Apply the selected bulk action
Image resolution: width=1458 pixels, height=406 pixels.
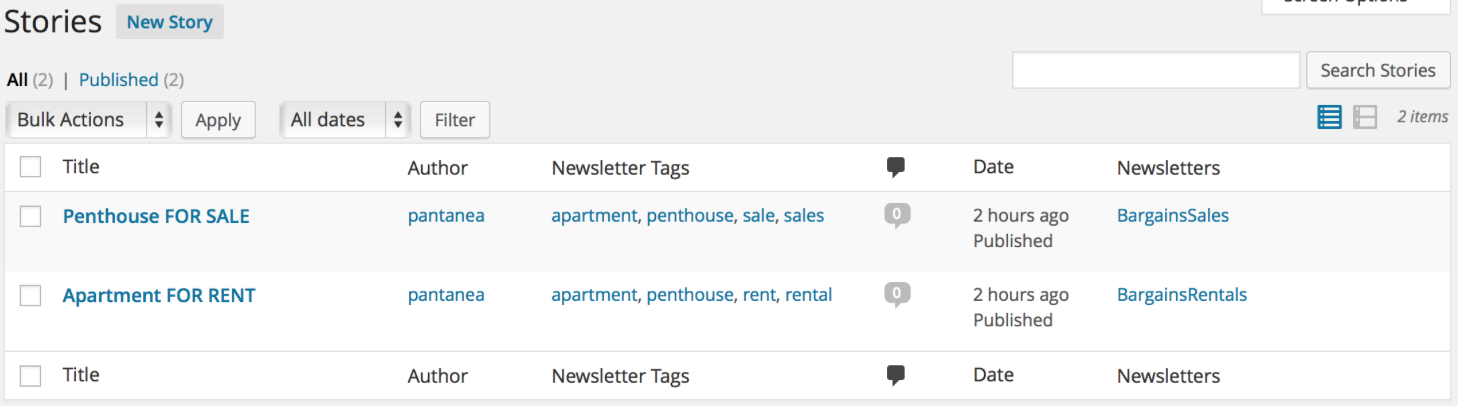pyautogui.click(x=218, y=120)
